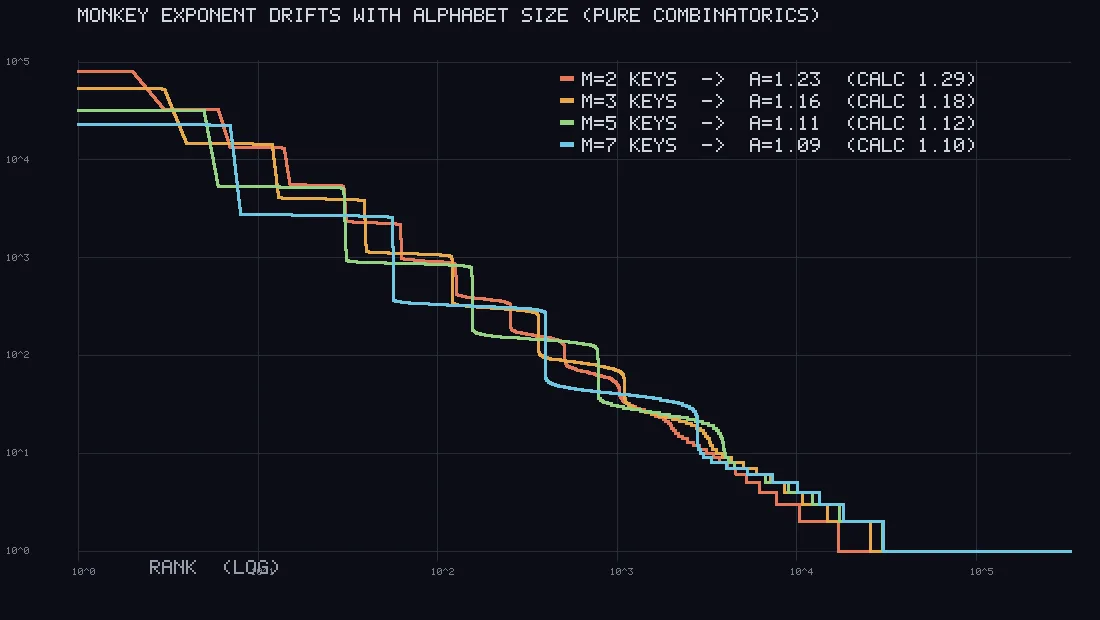Click the x-axis tick label '10^3'
Viewport: 1100px width, 620px height.
tap(622, 572)
